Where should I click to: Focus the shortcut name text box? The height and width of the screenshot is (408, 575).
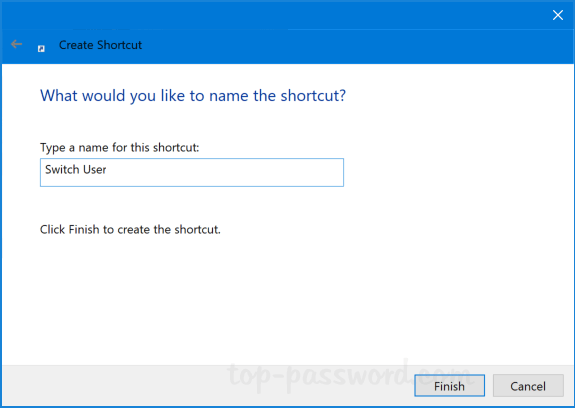[192, 172]
